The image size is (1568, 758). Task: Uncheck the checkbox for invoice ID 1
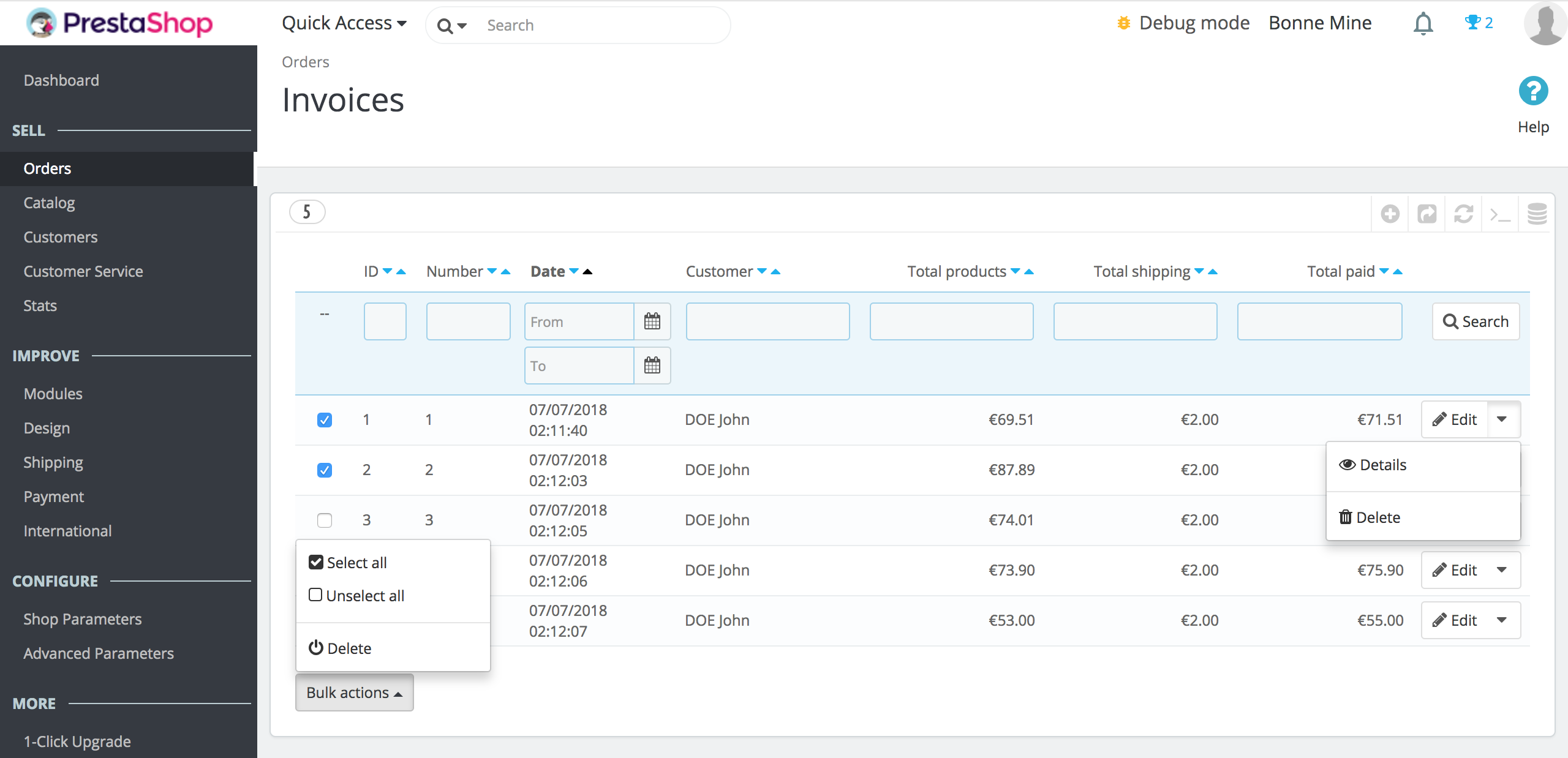325,420
